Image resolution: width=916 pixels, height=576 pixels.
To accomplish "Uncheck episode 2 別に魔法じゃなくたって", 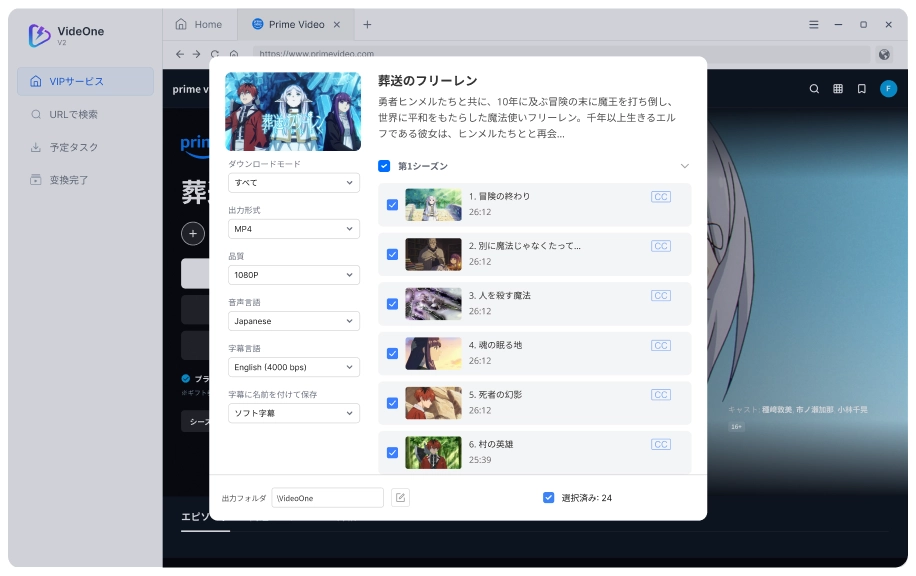I will coord(393,254).
